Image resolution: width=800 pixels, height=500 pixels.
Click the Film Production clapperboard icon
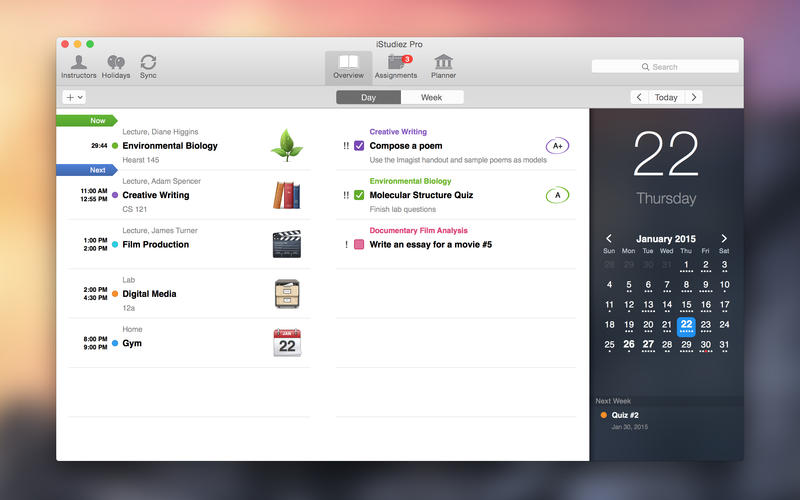click(287, 244)
